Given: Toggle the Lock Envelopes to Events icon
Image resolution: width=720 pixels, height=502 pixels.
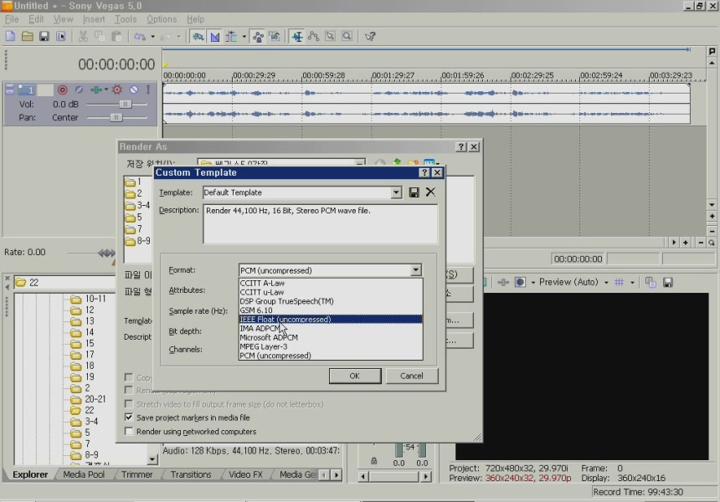Looking at the screenshot, I should (258, 36).
